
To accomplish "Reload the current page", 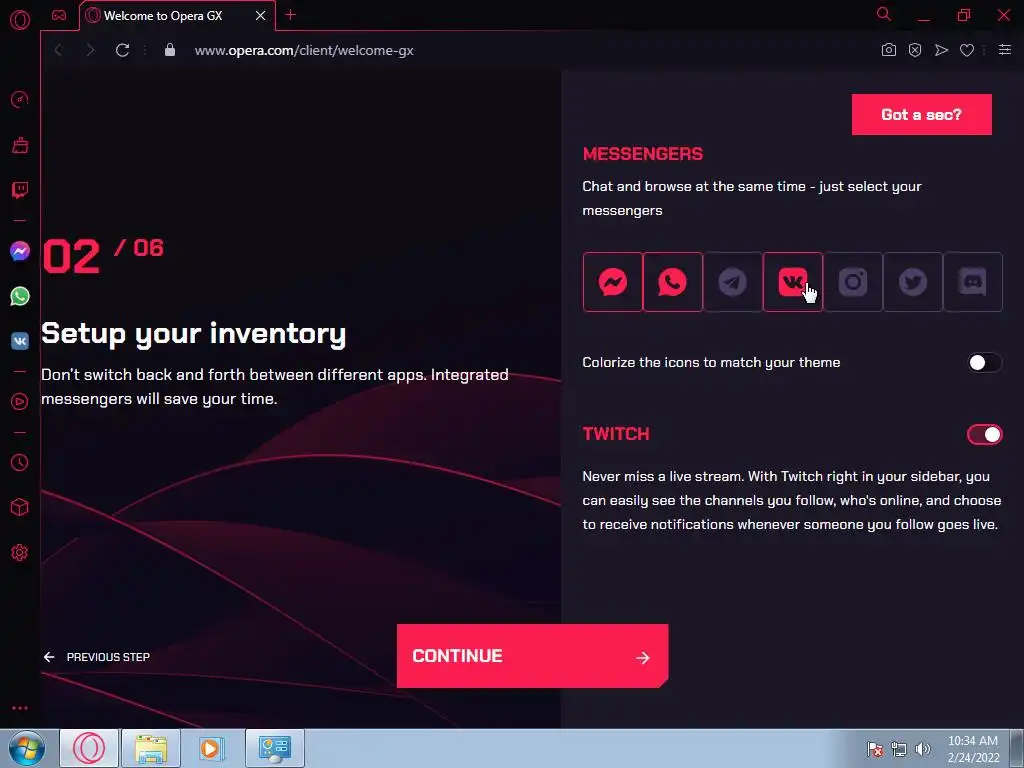I will 122,50.
